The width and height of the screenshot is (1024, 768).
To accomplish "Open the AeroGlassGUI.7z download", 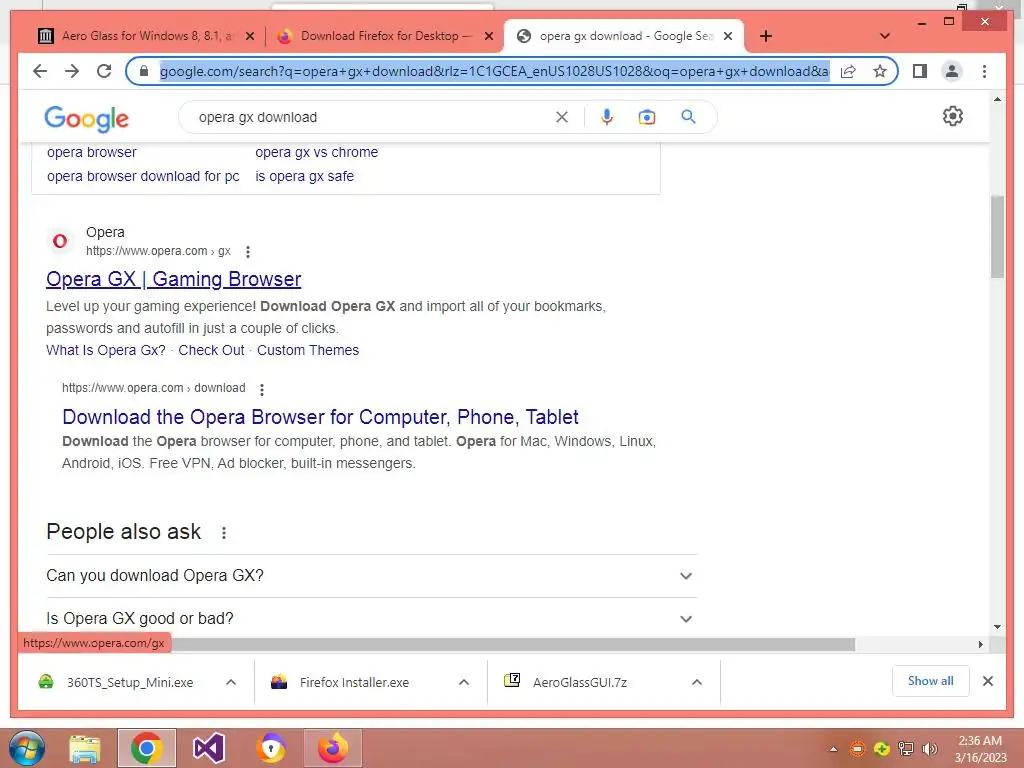I will [579, 682].
